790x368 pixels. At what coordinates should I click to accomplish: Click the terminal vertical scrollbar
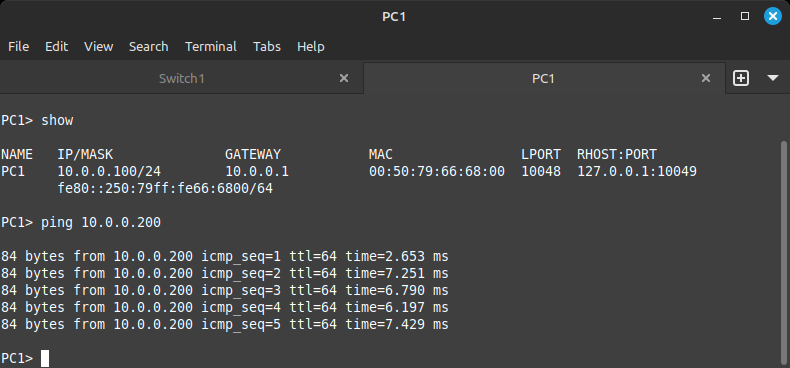point(785,252)
